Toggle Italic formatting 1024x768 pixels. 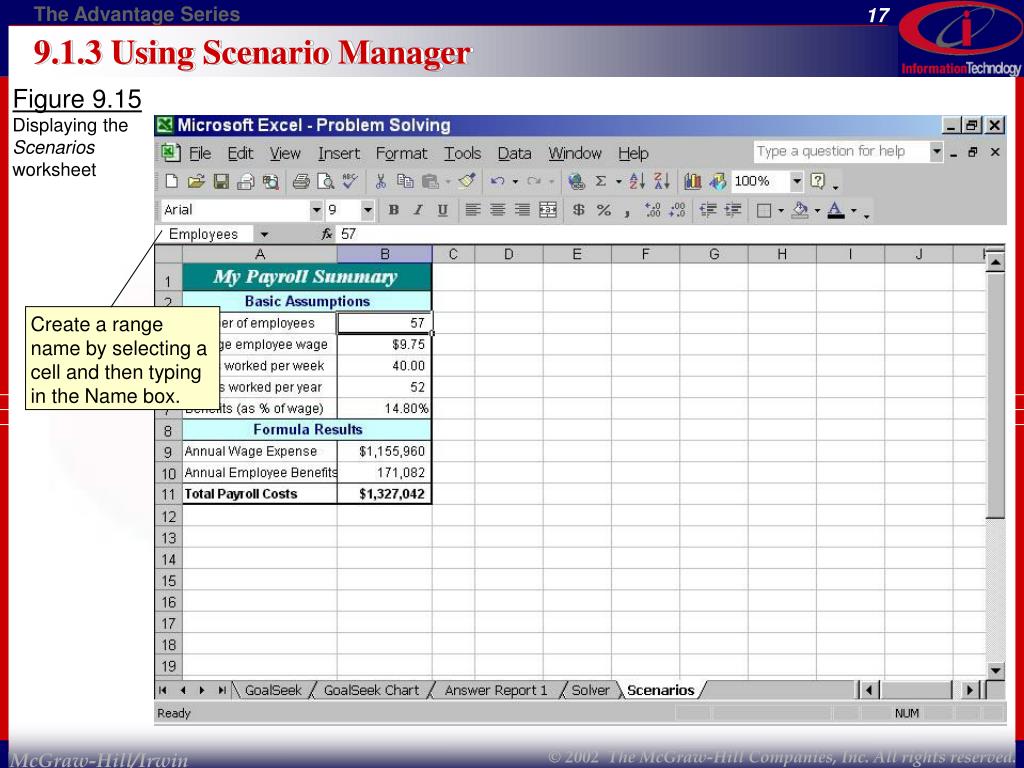pos(418,210)
